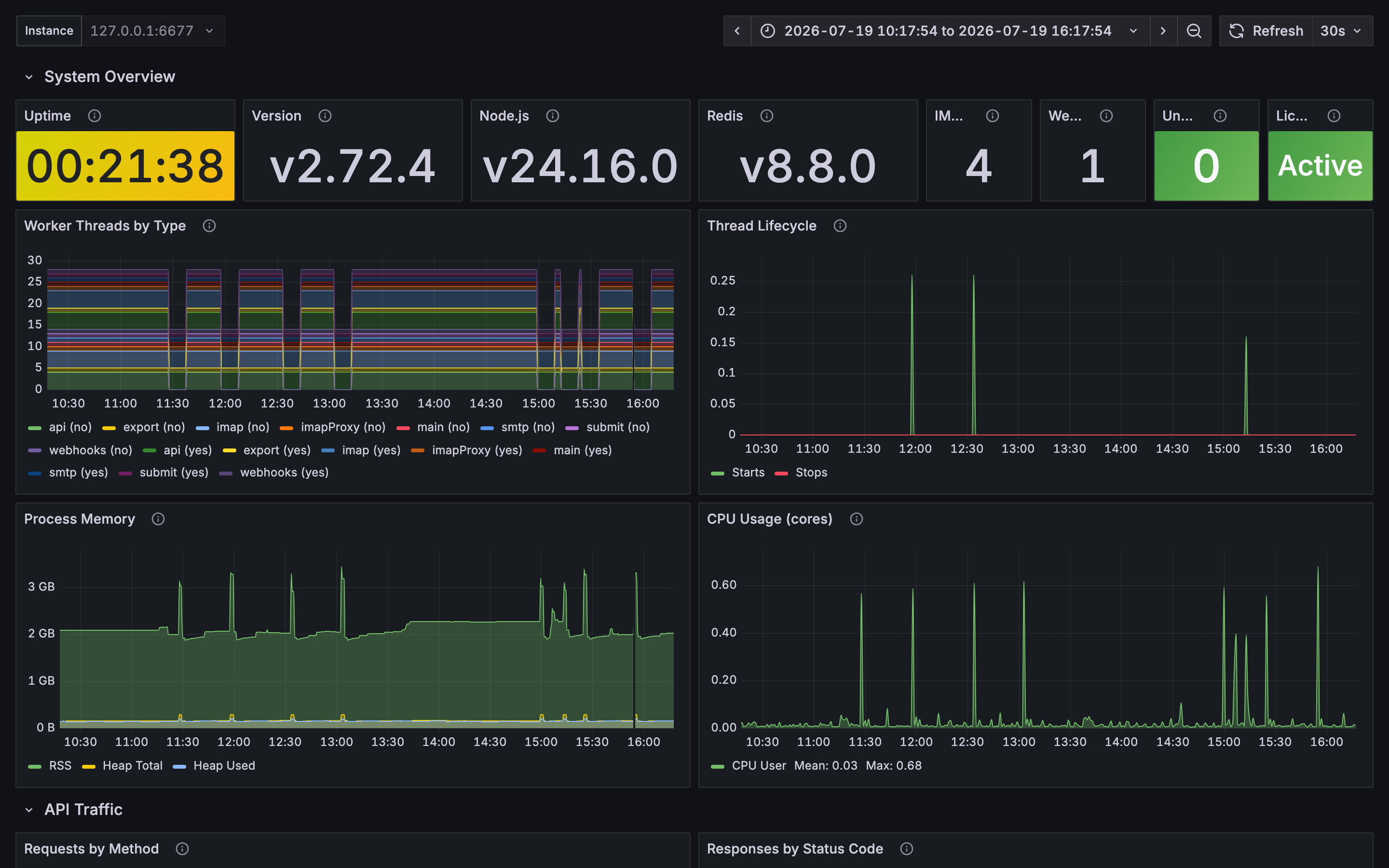This screenshot has height=868, width=1389.
Task: Click the Node.js panel info icon
Action: coord(553,116)
